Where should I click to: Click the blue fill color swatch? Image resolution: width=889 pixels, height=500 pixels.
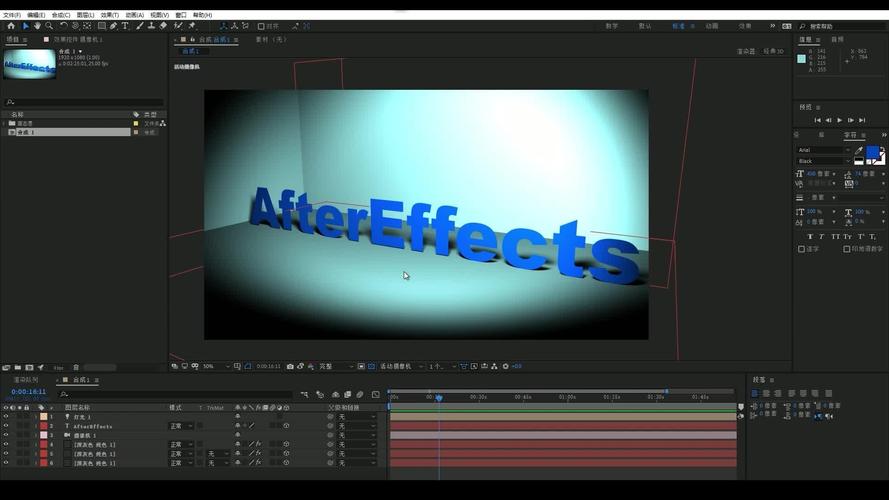point(872,152)
